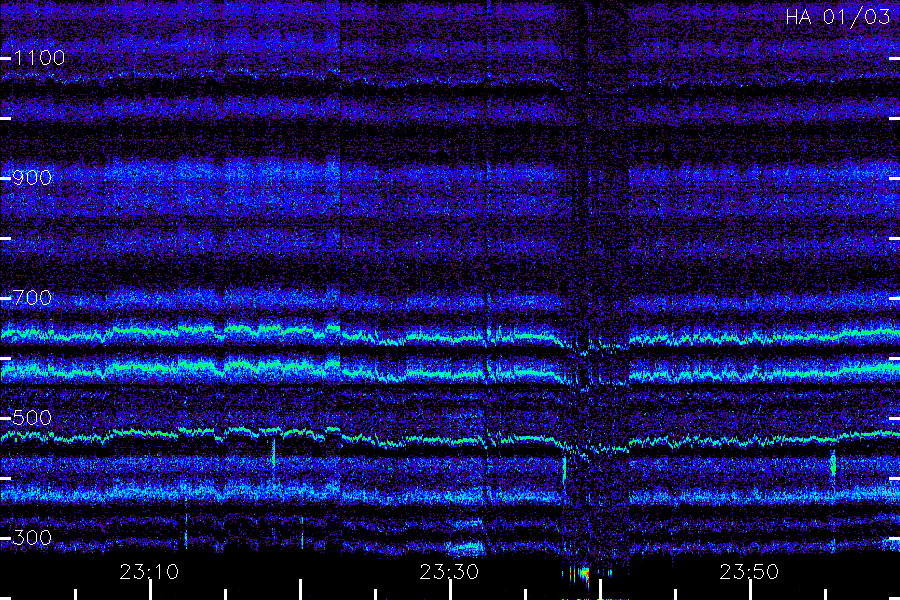
Task: Click the 23:10 time axis label
Action: [x=149, y=572]
